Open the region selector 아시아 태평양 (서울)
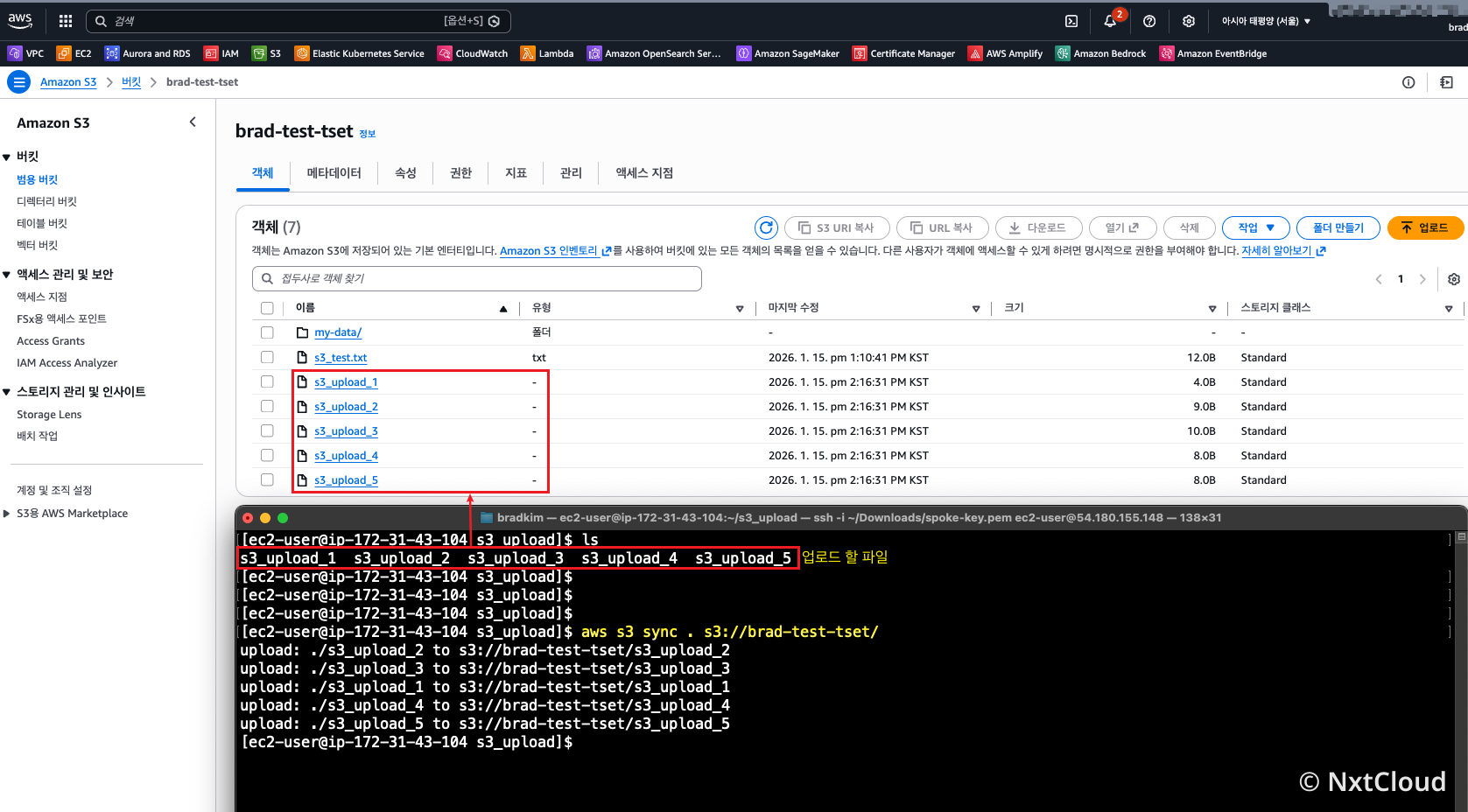The image size is (1468, 812). 1266,21
